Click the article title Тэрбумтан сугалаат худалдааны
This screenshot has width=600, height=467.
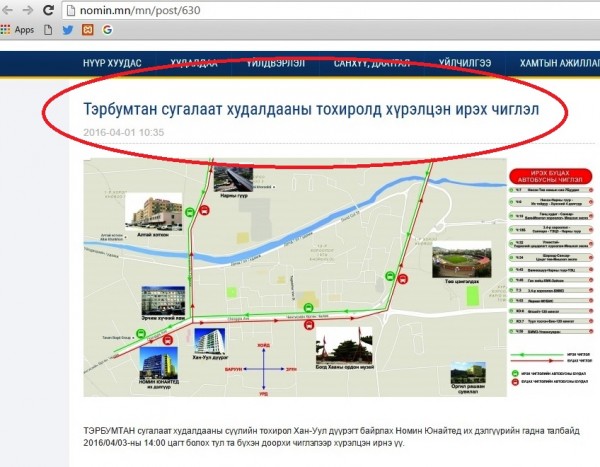(311, 109)
